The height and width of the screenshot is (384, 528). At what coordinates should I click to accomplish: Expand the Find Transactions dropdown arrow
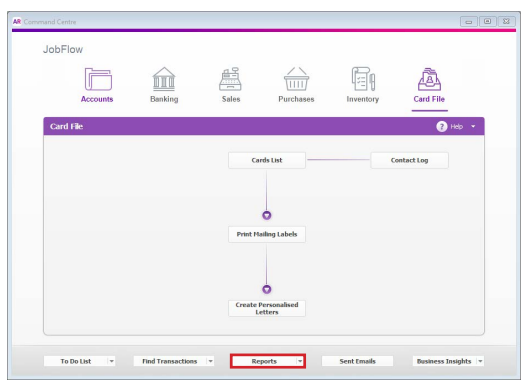tap(210, 361)
